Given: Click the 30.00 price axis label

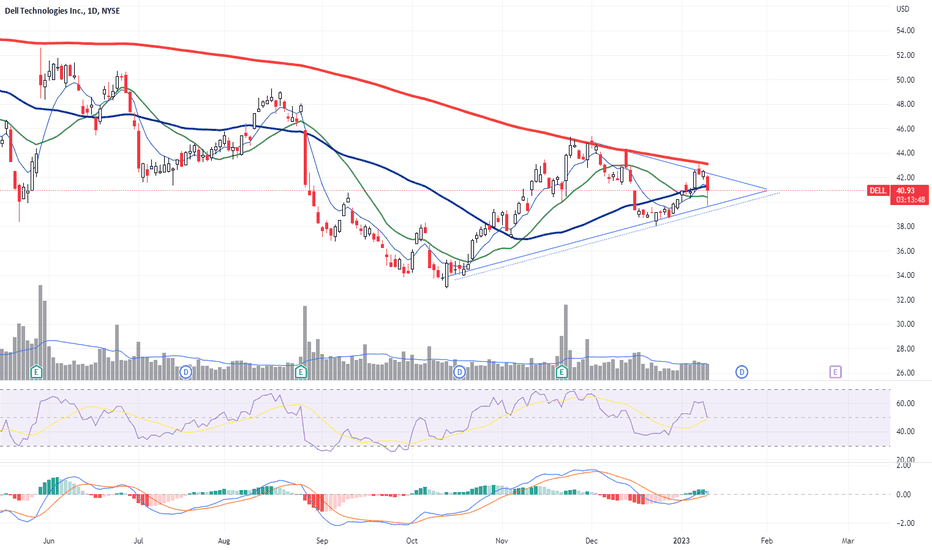Looking at the screenshot, I should [x=905, y=324].
